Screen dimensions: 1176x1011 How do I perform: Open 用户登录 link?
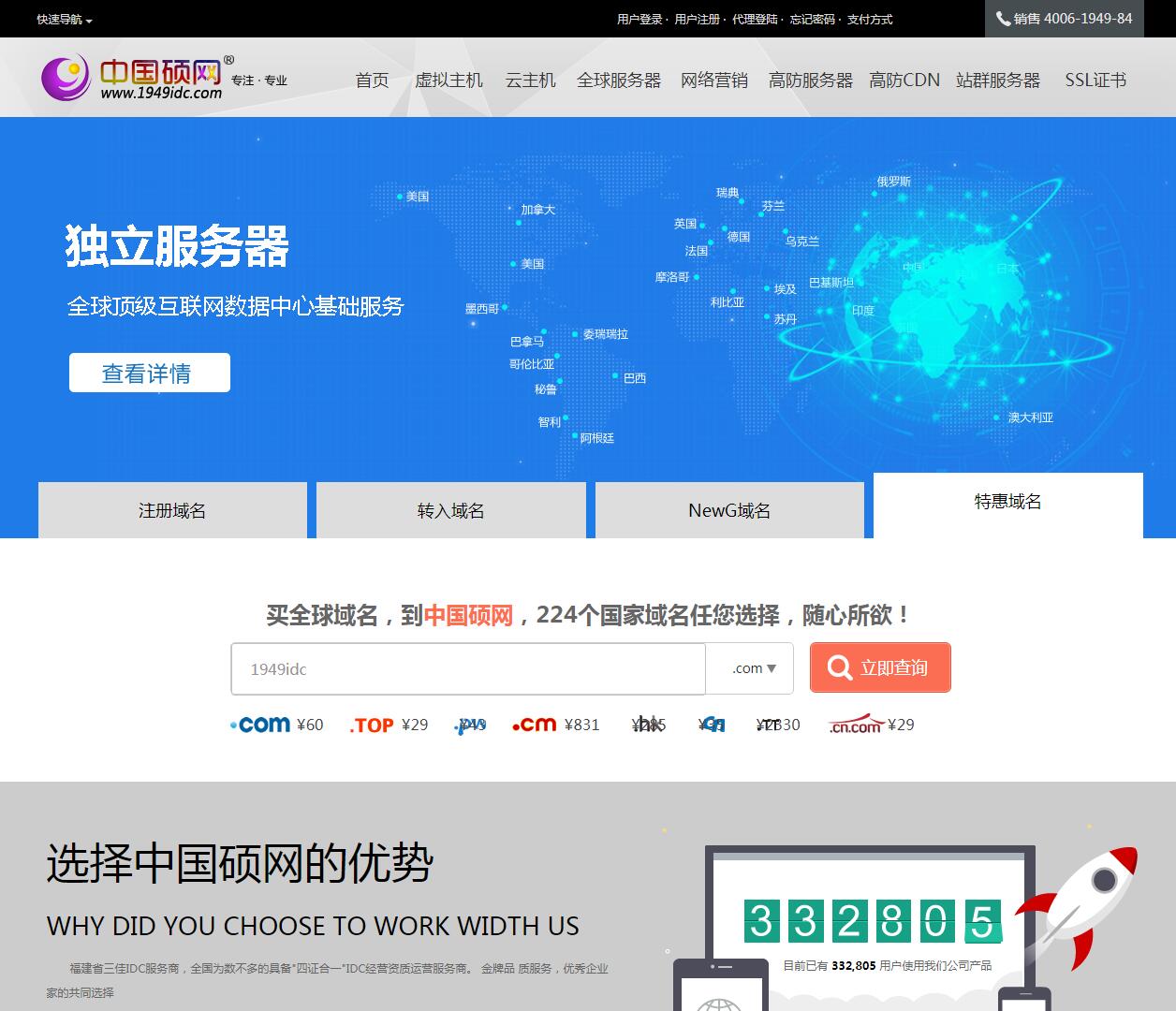coord(639,19)
